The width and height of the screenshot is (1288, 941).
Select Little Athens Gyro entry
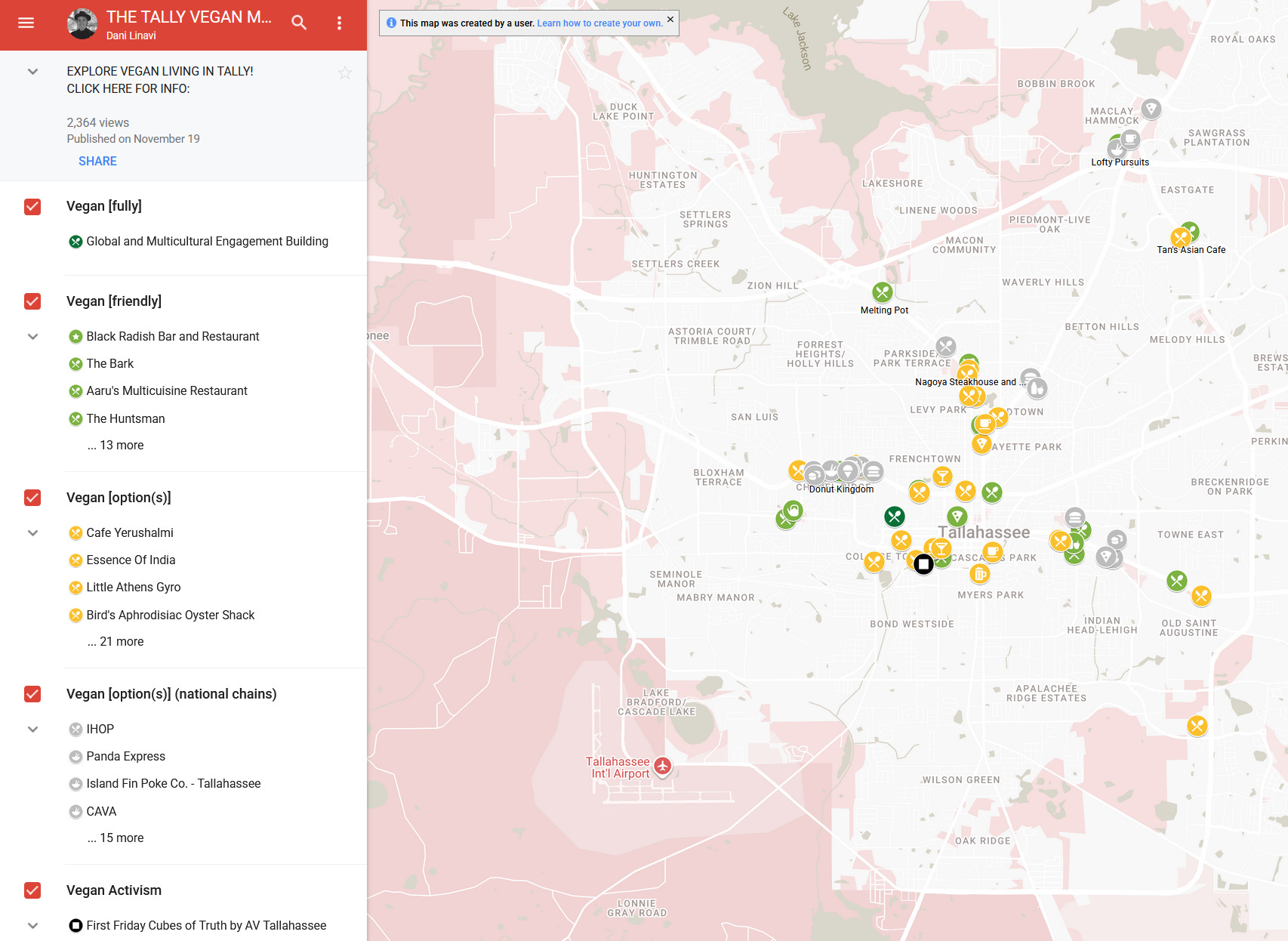[134, 588]
